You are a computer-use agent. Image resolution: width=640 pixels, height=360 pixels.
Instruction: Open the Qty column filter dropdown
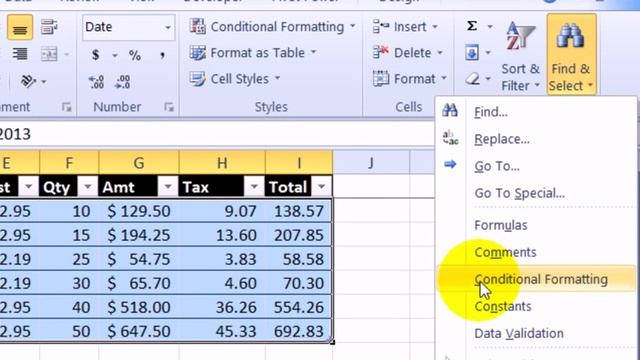tap(87, 187)
